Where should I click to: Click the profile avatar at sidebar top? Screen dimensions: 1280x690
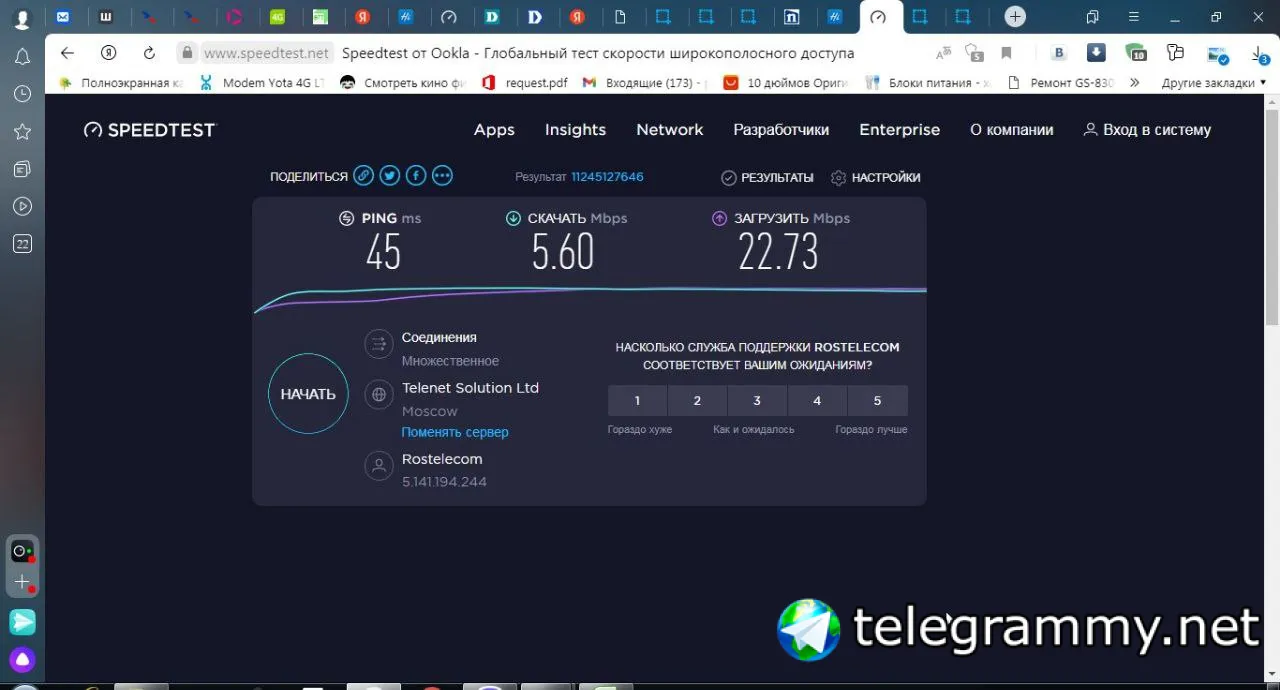(22, 18)
